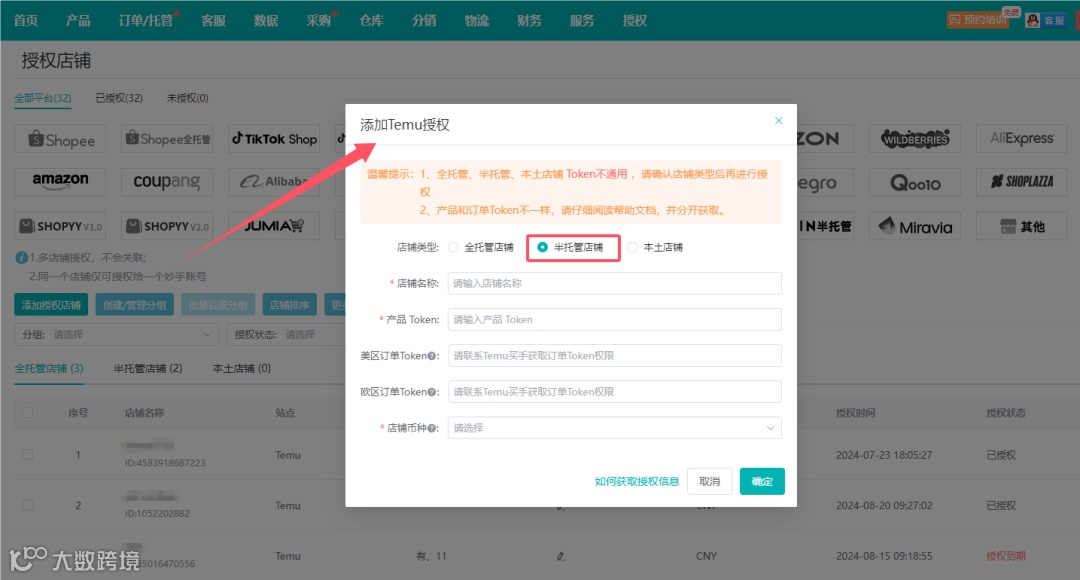Click the SHOPYY V1.0 platform icon
The width and height of the screenshot is (1080, 580).
(x=60, y=226)
